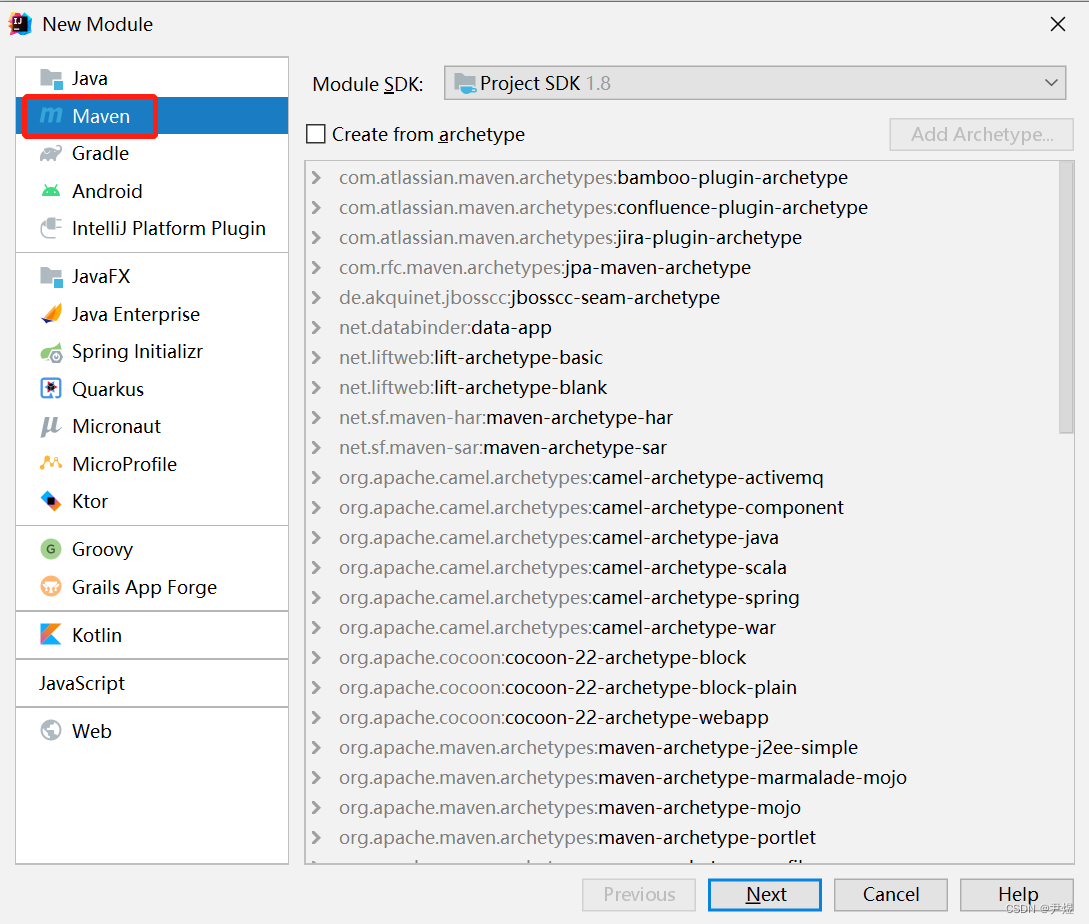Screen dimensions: 1089x924
Task: Click the Next button
Action: (x=765, y=895)
